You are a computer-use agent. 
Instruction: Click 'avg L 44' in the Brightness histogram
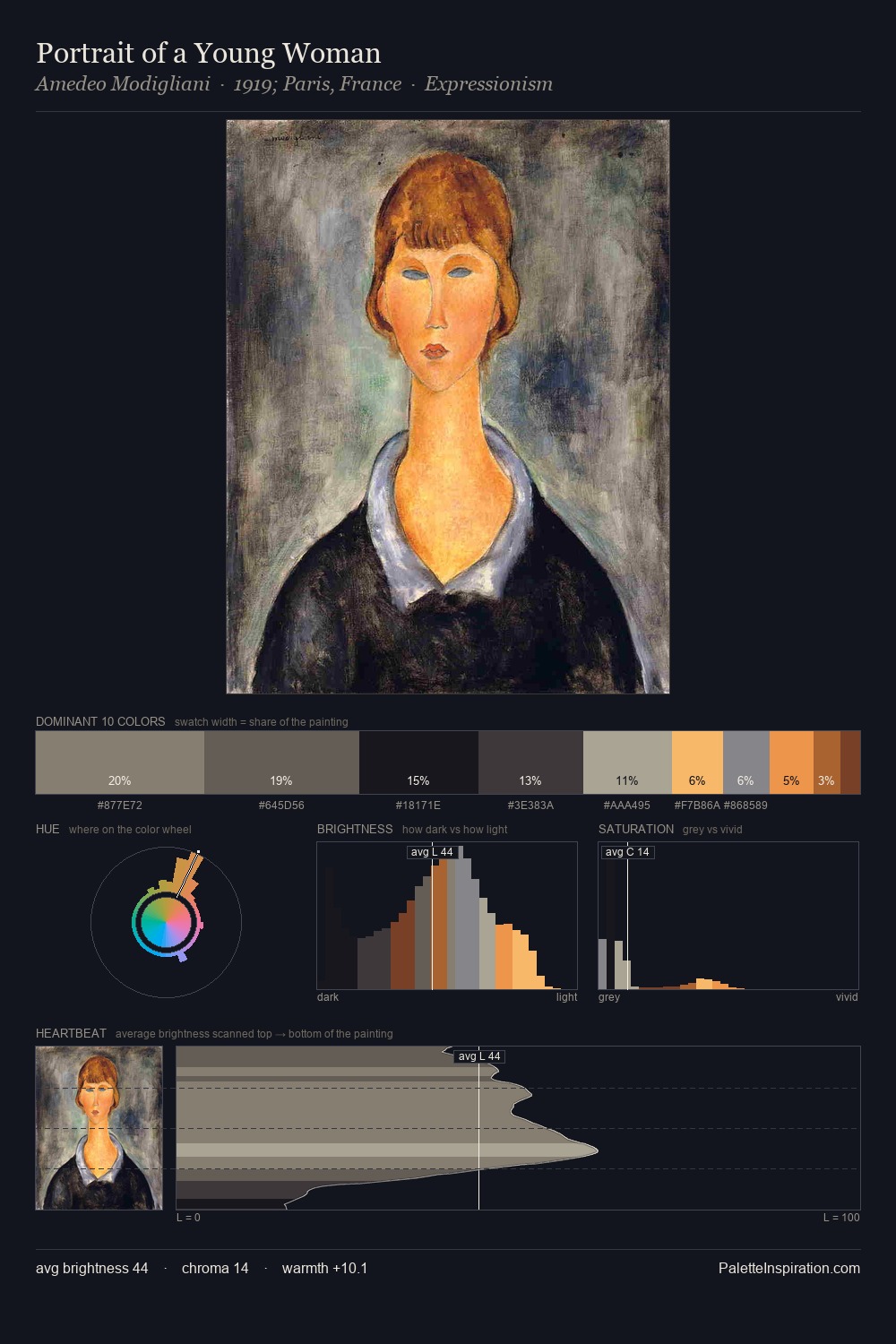pyautogui.click(x=432, y=852)
